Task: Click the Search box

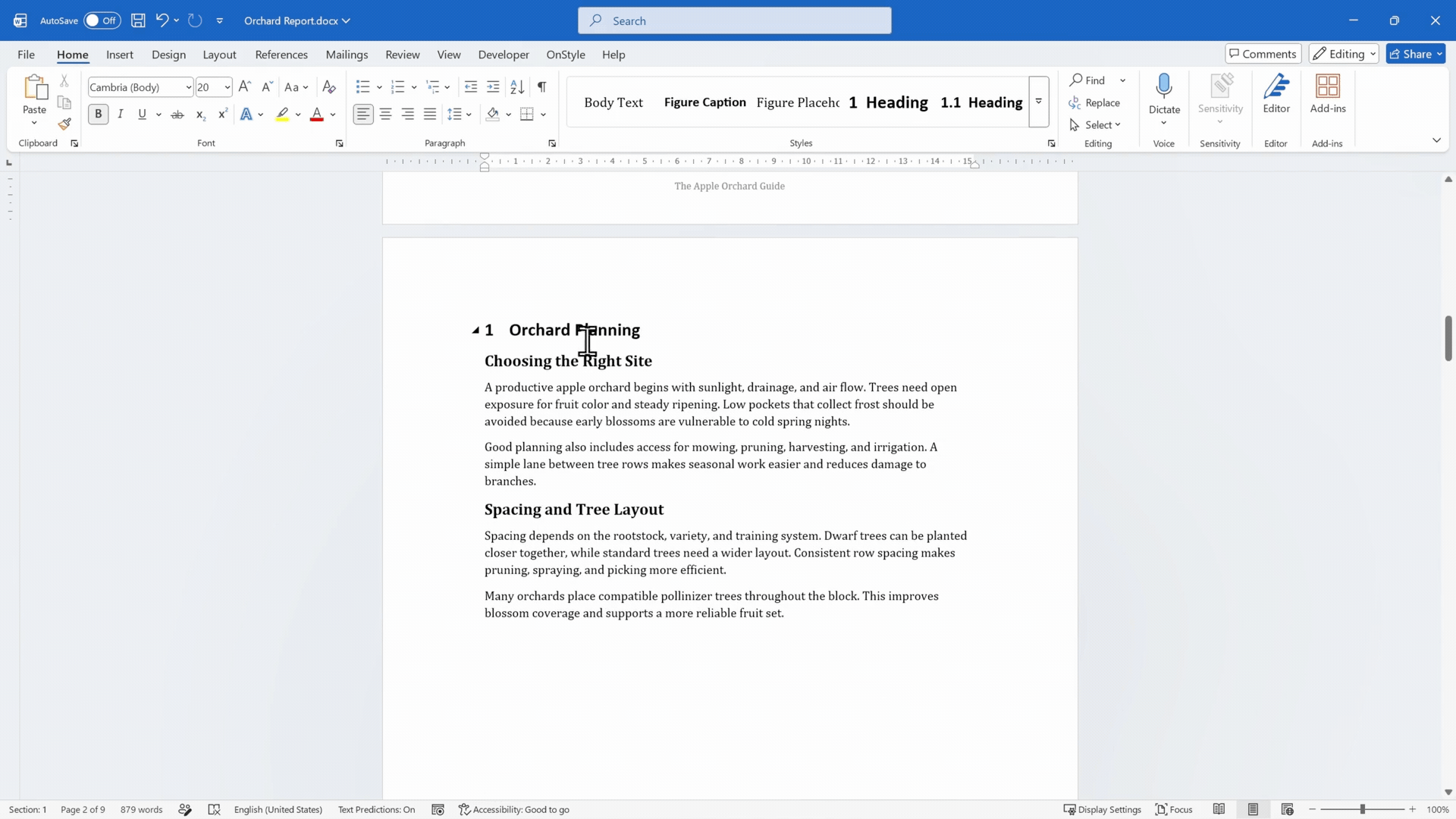Action: pyautogui.click(x=734, y=20)
